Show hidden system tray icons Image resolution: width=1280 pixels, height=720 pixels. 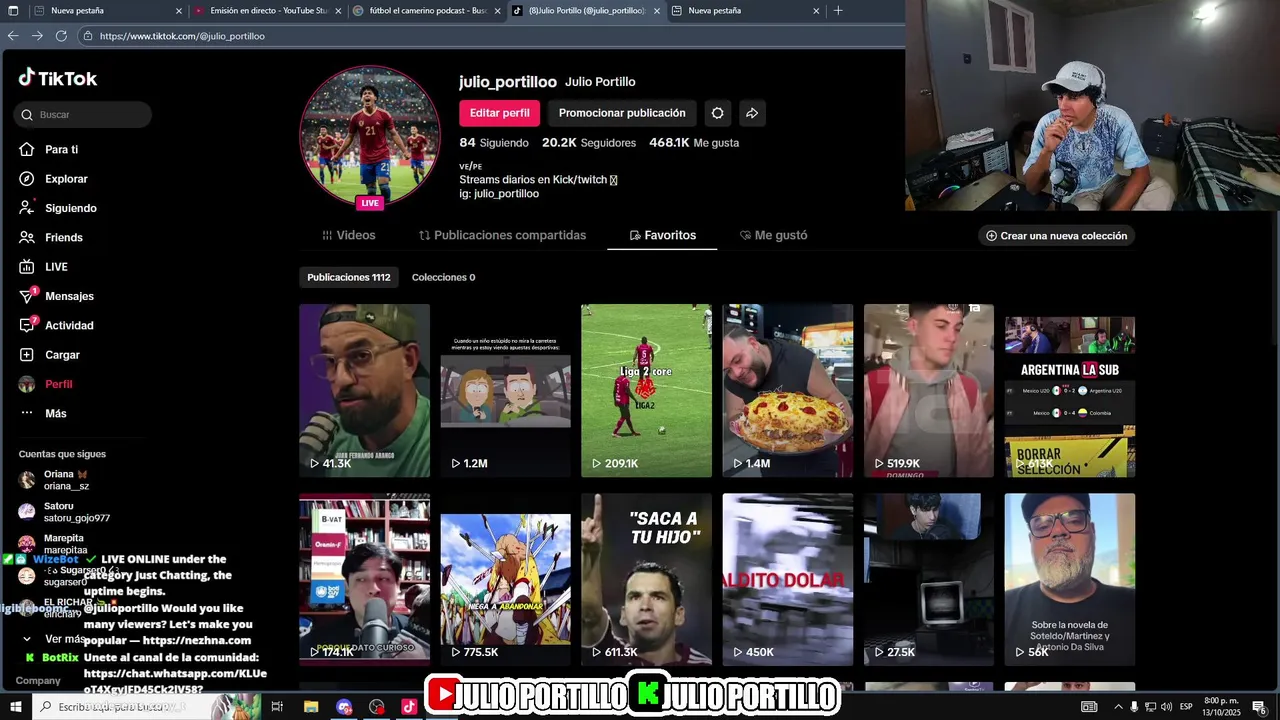pyautogui.click(x=1118, y=707)
